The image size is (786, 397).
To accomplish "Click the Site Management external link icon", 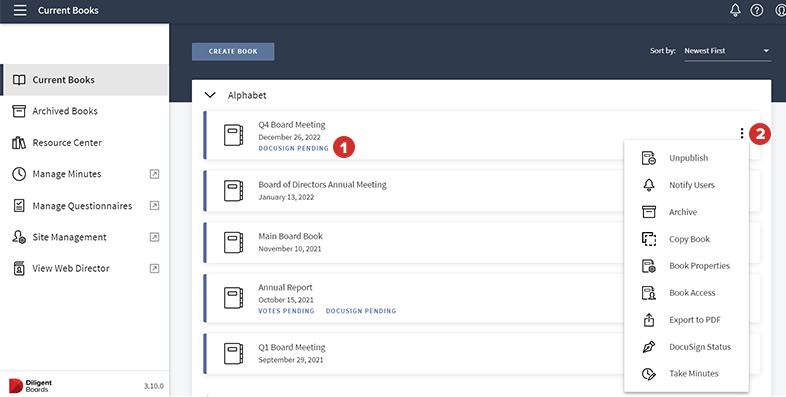I will pyautogui.click(x=154, y=237).
